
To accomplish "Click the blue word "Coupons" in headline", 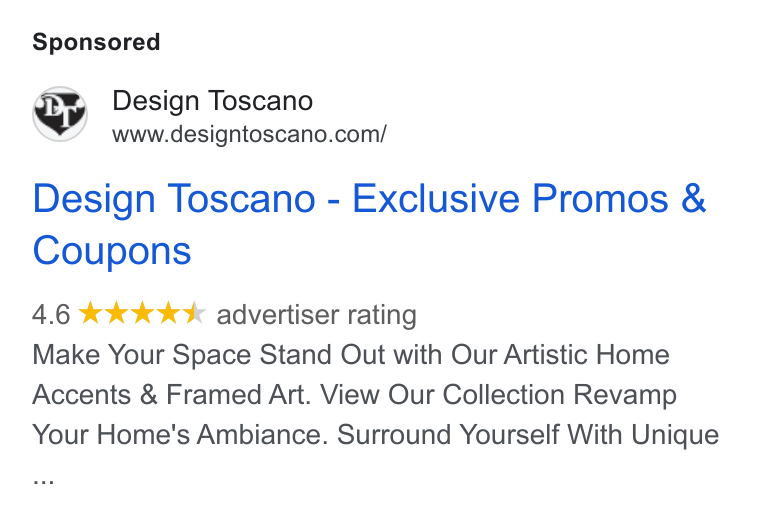I will click(111, 251).
